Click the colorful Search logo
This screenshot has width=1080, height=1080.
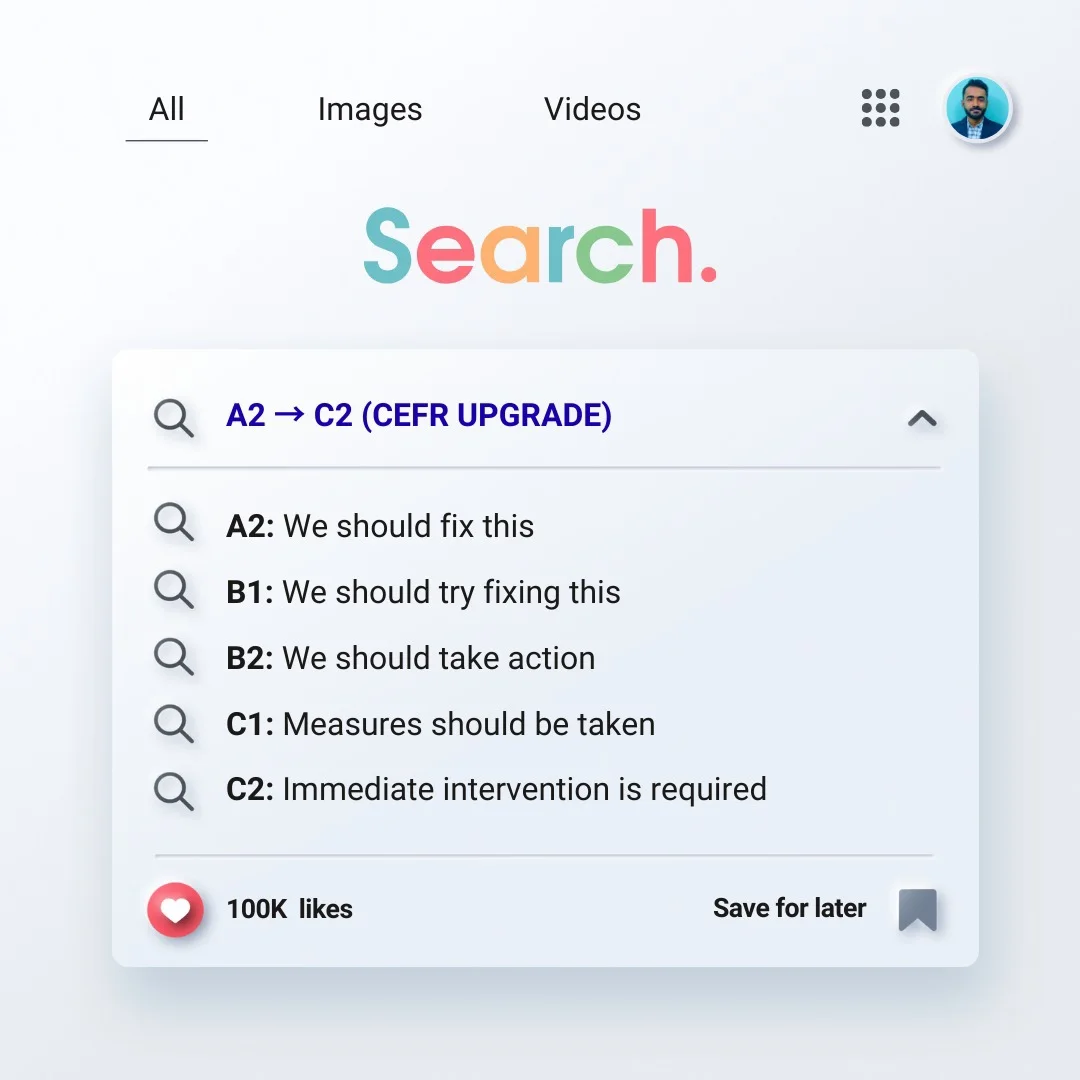point(540,246)
